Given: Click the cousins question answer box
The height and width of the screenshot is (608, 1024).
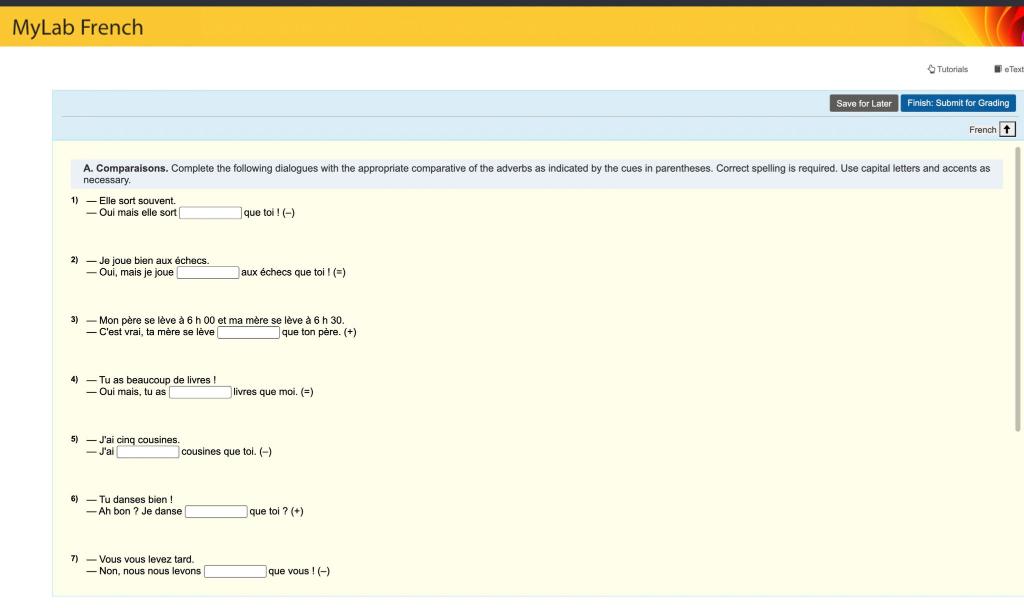Looking at the screenshot, I should click(146, 451).
